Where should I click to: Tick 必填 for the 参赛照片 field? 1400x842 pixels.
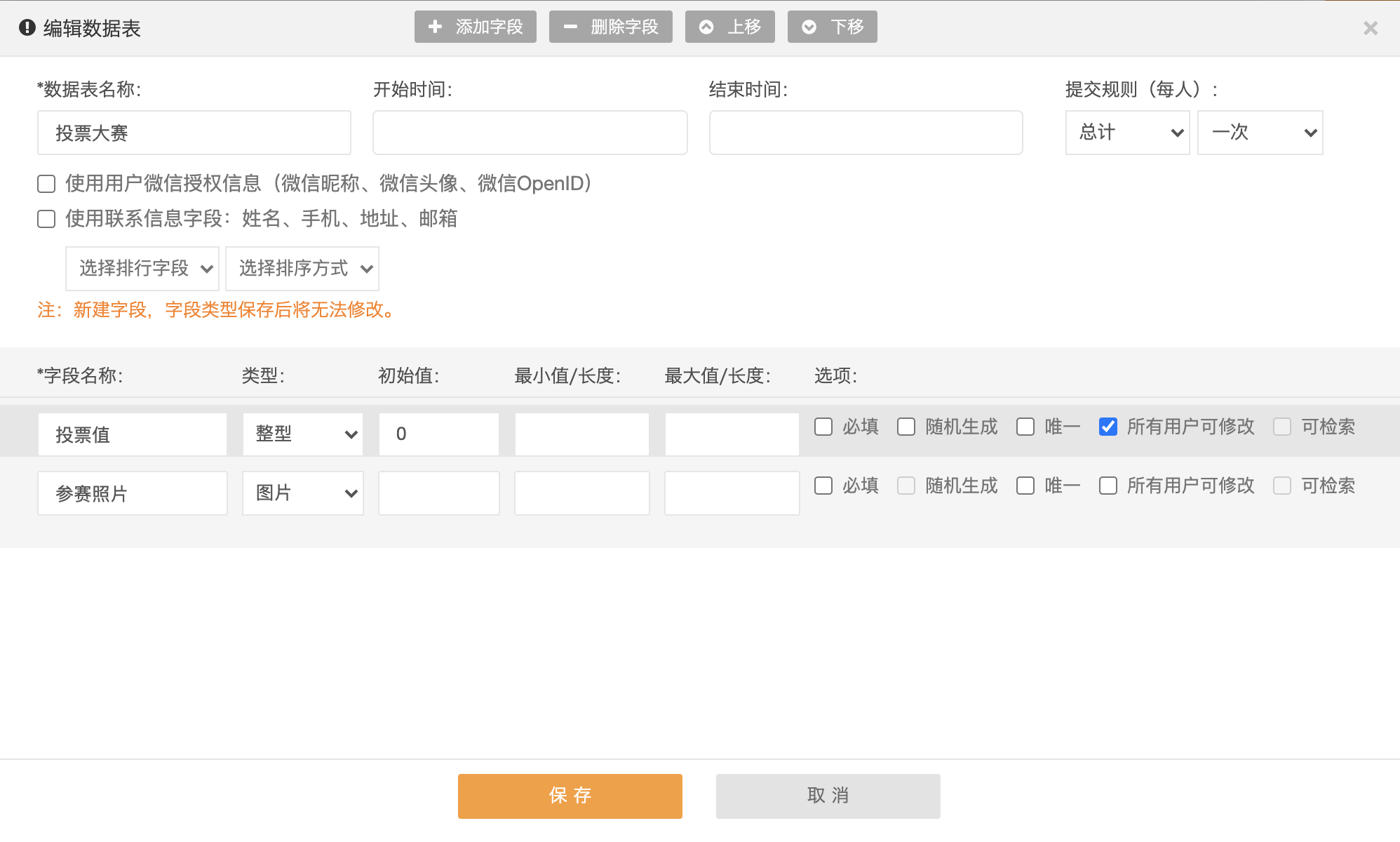(x=823, y=486)
